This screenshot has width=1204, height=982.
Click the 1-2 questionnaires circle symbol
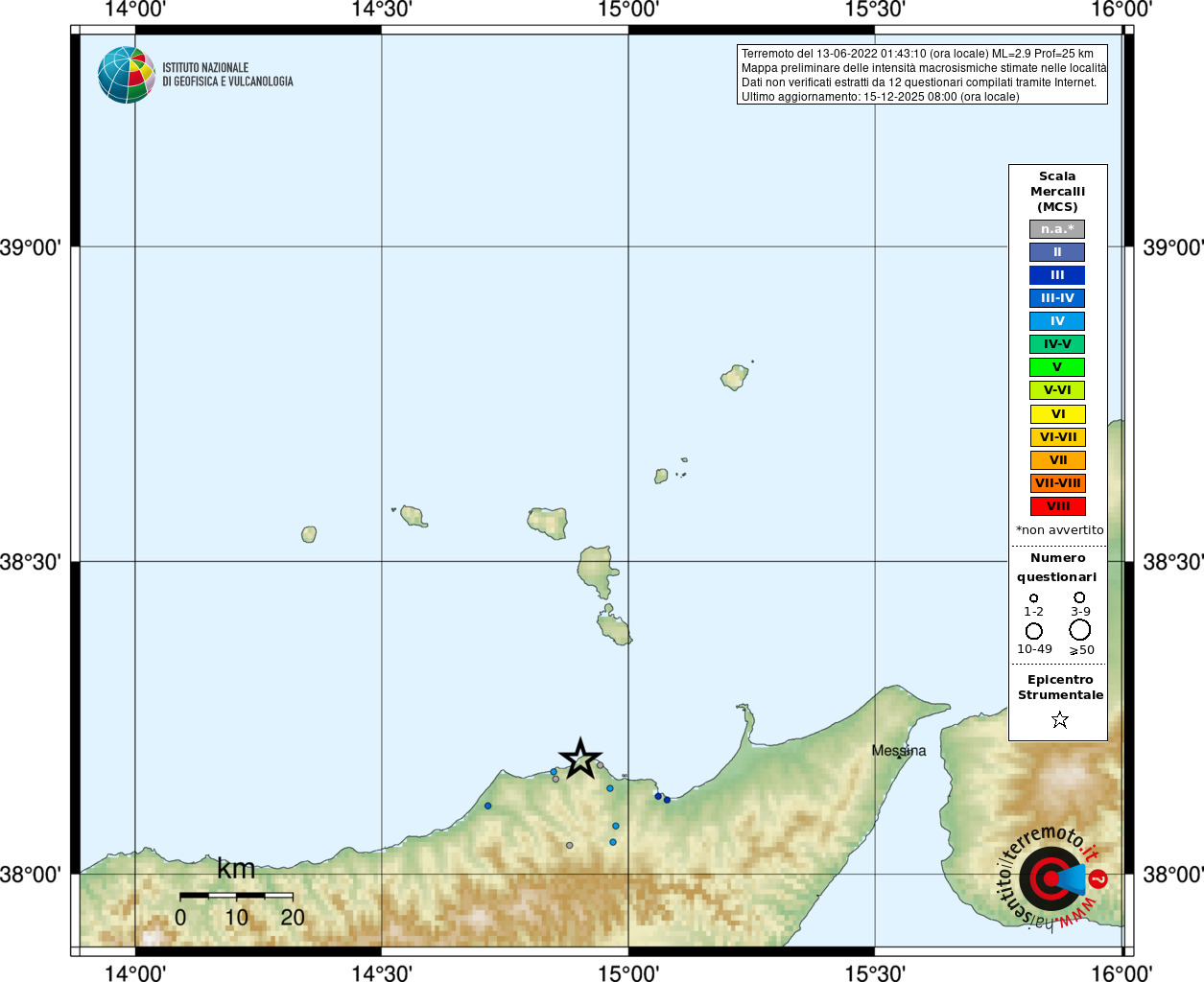pos(1033,597)
